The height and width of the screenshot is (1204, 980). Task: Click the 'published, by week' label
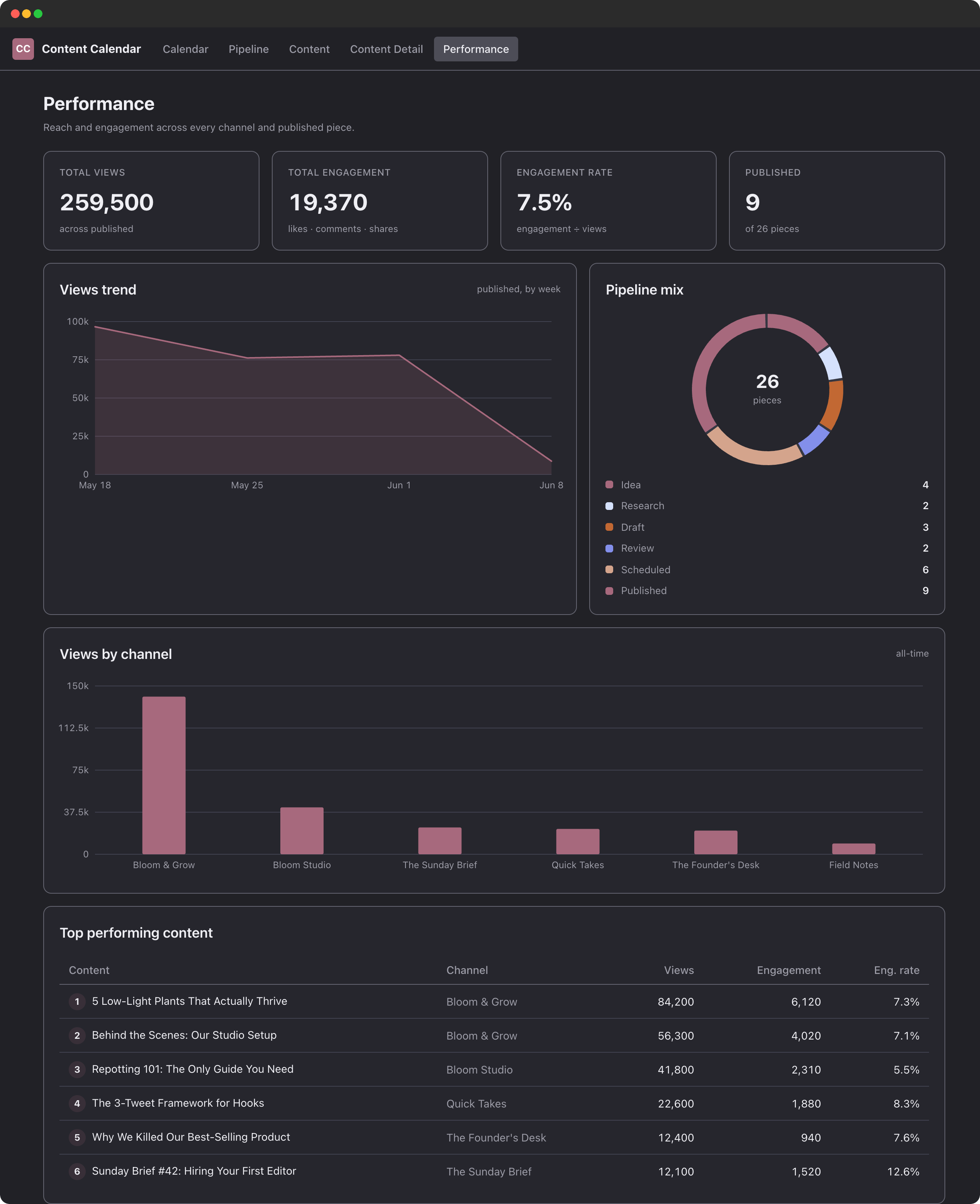click(x=518, y=289)
